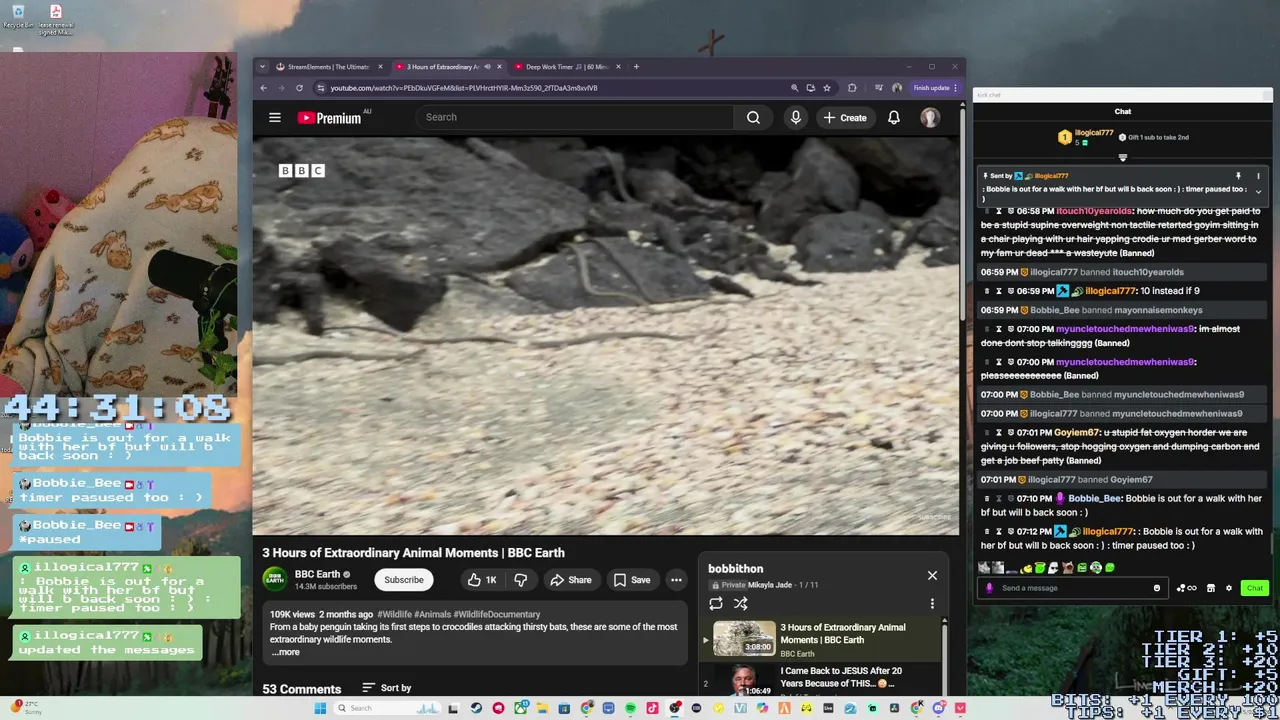The image size is (1280, 720).
Task: Open the Sort by comments dropdown
Action: pyautogui.click(x=386, y=688)
